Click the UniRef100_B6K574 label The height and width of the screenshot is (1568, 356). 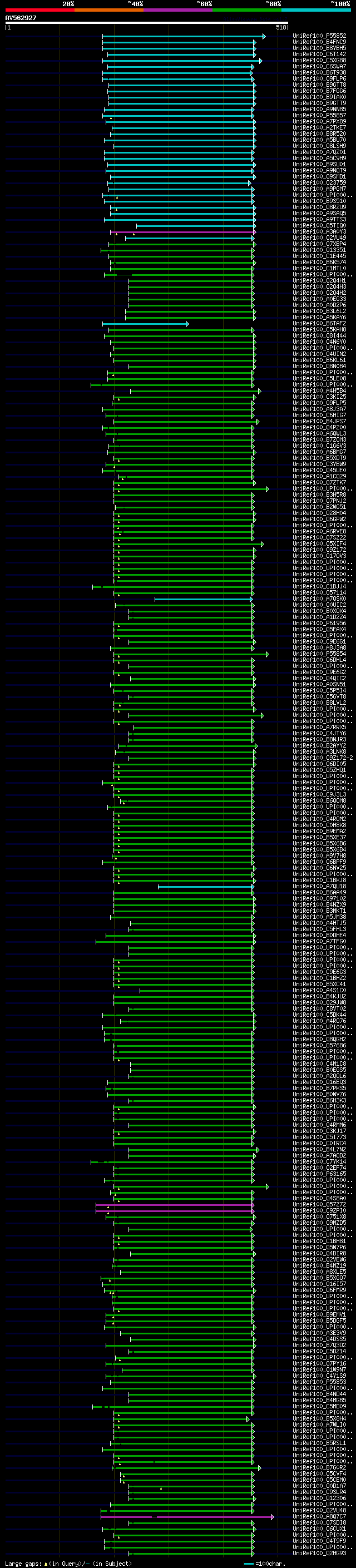click(319, 263)
